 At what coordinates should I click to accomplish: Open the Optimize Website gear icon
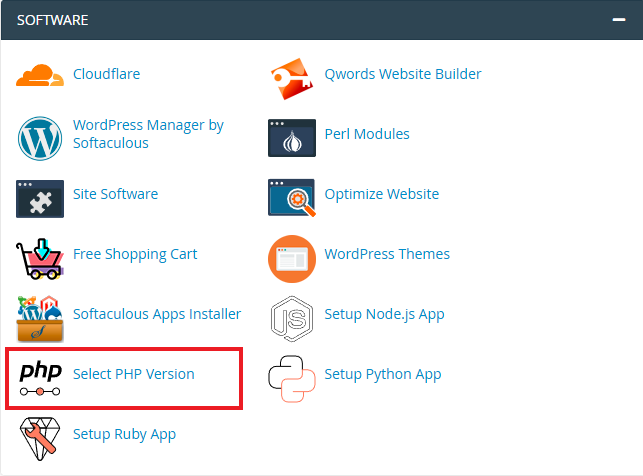pos(292,196)
